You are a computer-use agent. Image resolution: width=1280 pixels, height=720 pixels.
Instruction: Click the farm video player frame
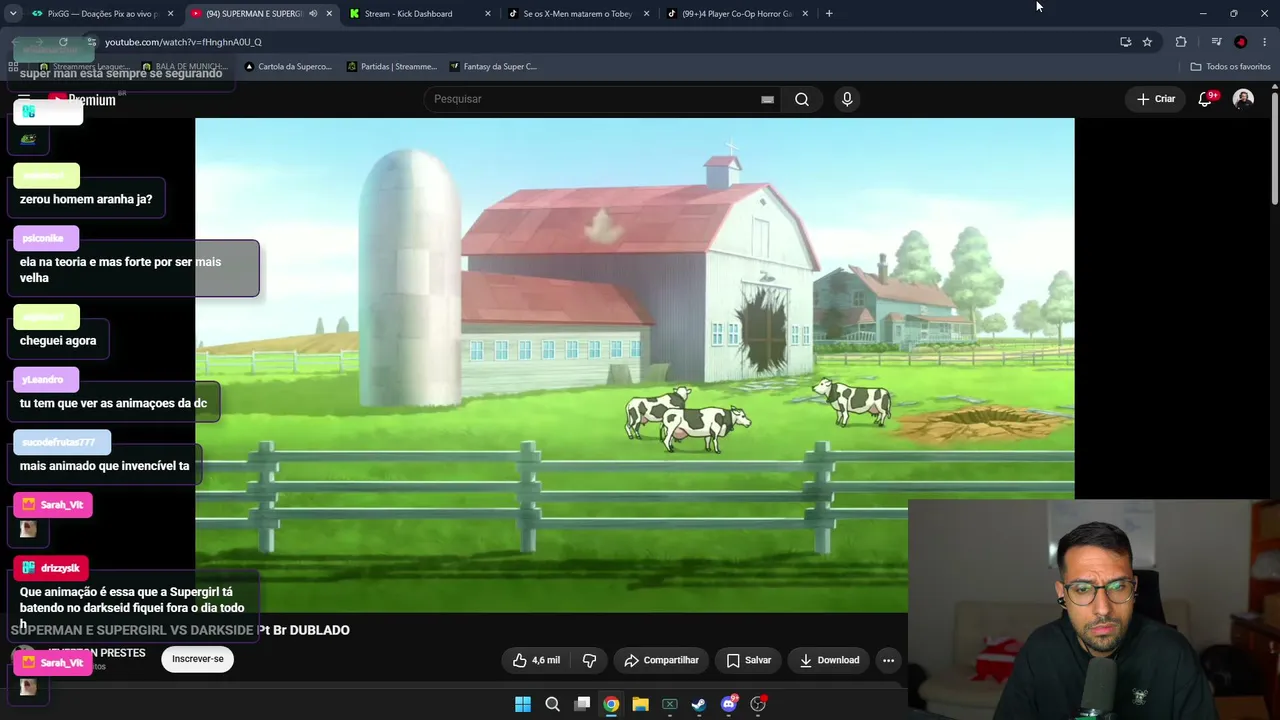pos(635,365)
